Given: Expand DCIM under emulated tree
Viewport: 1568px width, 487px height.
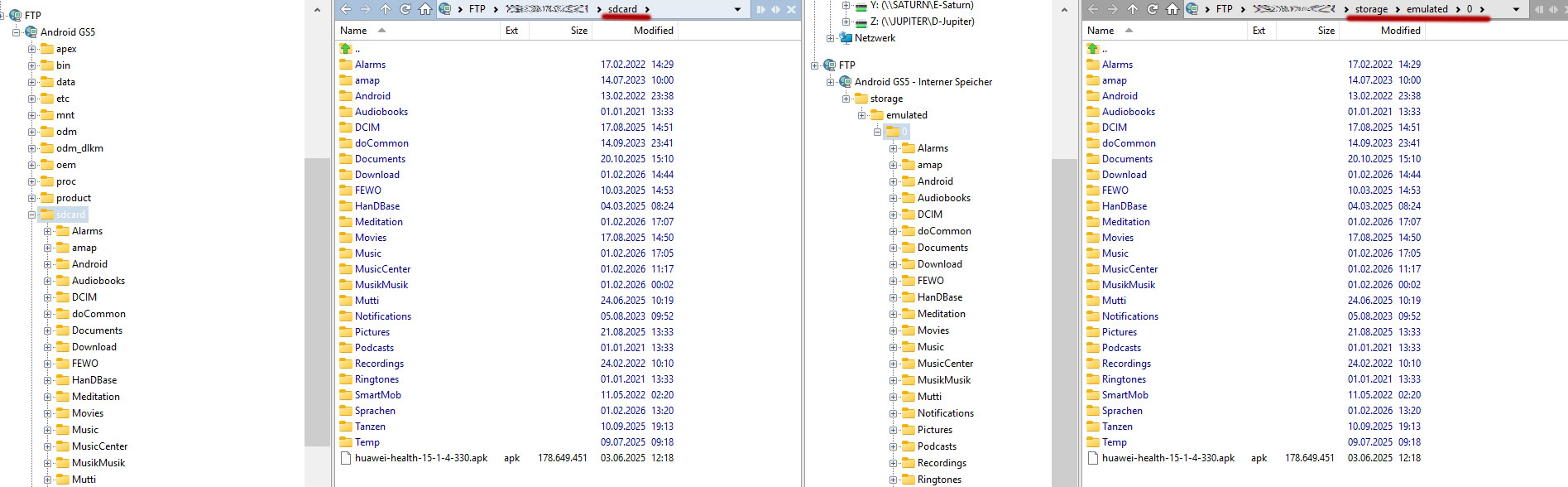Looking at the screenshot, I should point(894,215).
